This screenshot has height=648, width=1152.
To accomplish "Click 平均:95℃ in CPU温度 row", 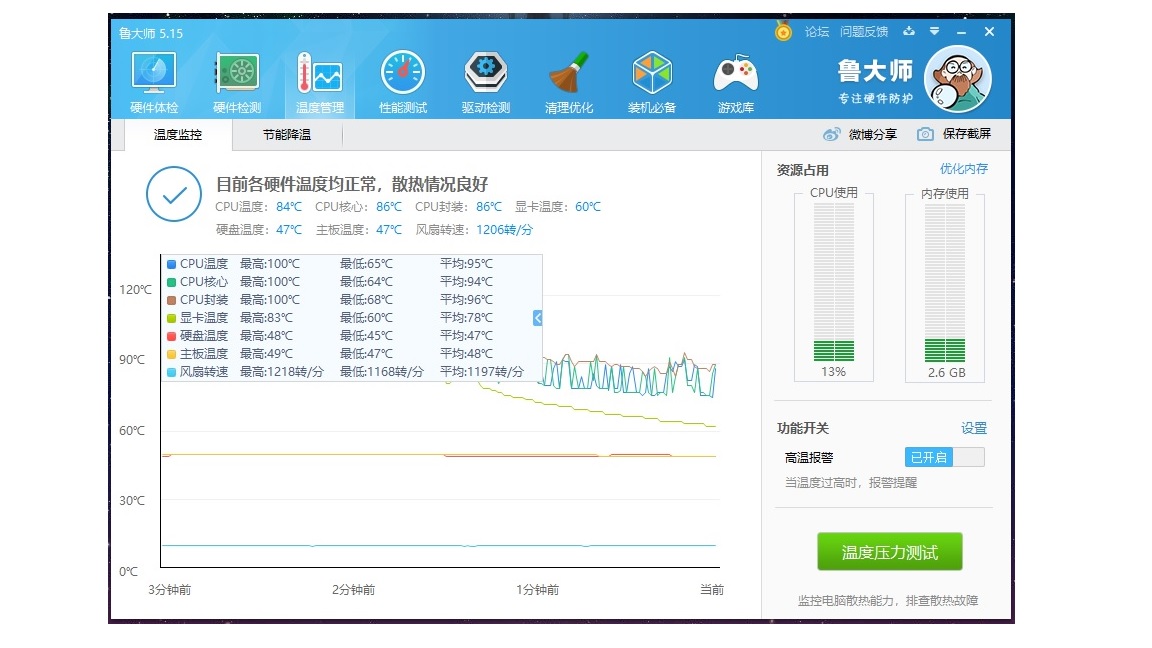I will (x=467, y=264).
